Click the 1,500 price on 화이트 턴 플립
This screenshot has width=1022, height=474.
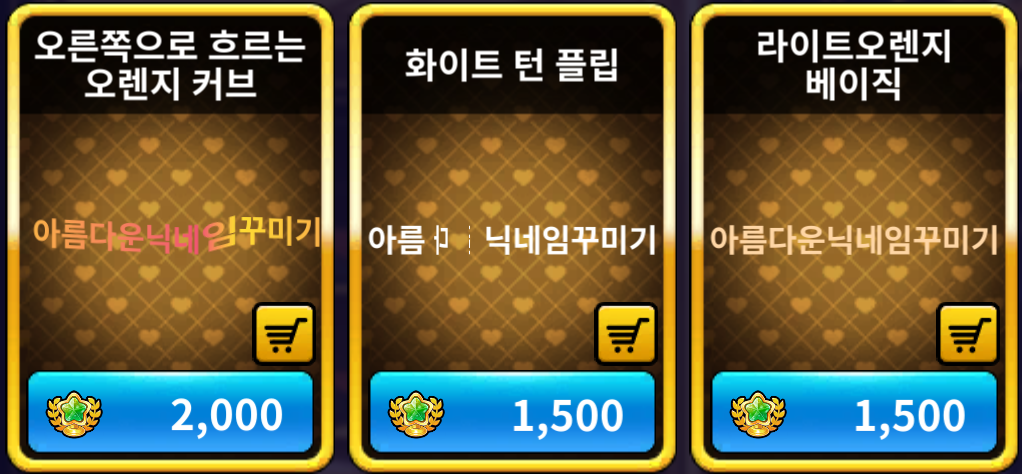[568, 415]
